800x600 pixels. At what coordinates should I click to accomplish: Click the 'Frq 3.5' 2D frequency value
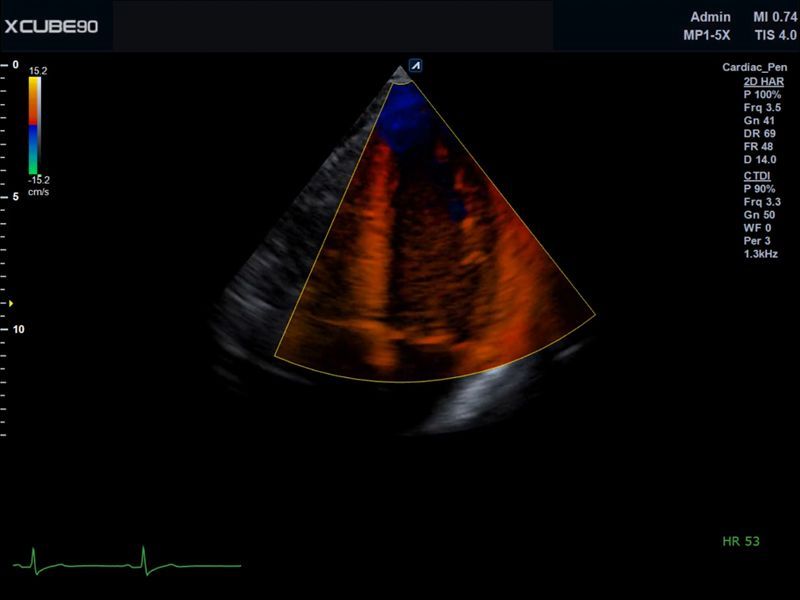pos(762,108)
